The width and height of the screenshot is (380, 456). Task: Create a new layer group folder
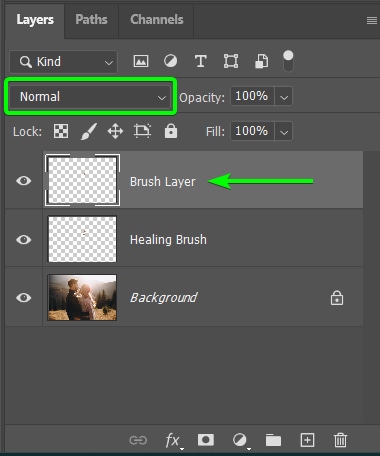tap(273, 440)
